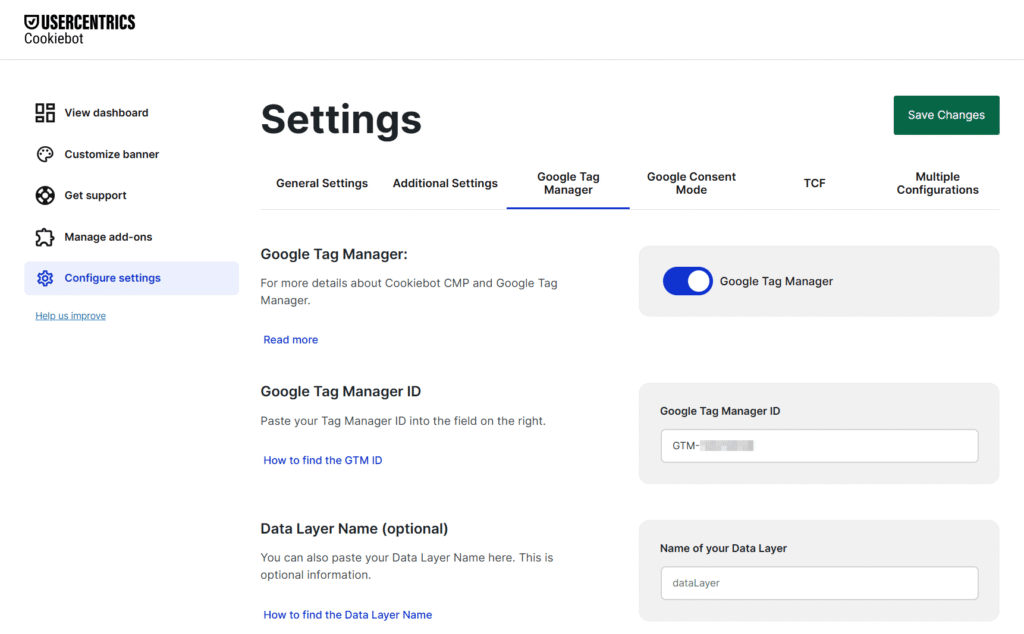The image size is (1024, 634).
Task: Open the Multiple Configurations tab
Action: (938, 183)
